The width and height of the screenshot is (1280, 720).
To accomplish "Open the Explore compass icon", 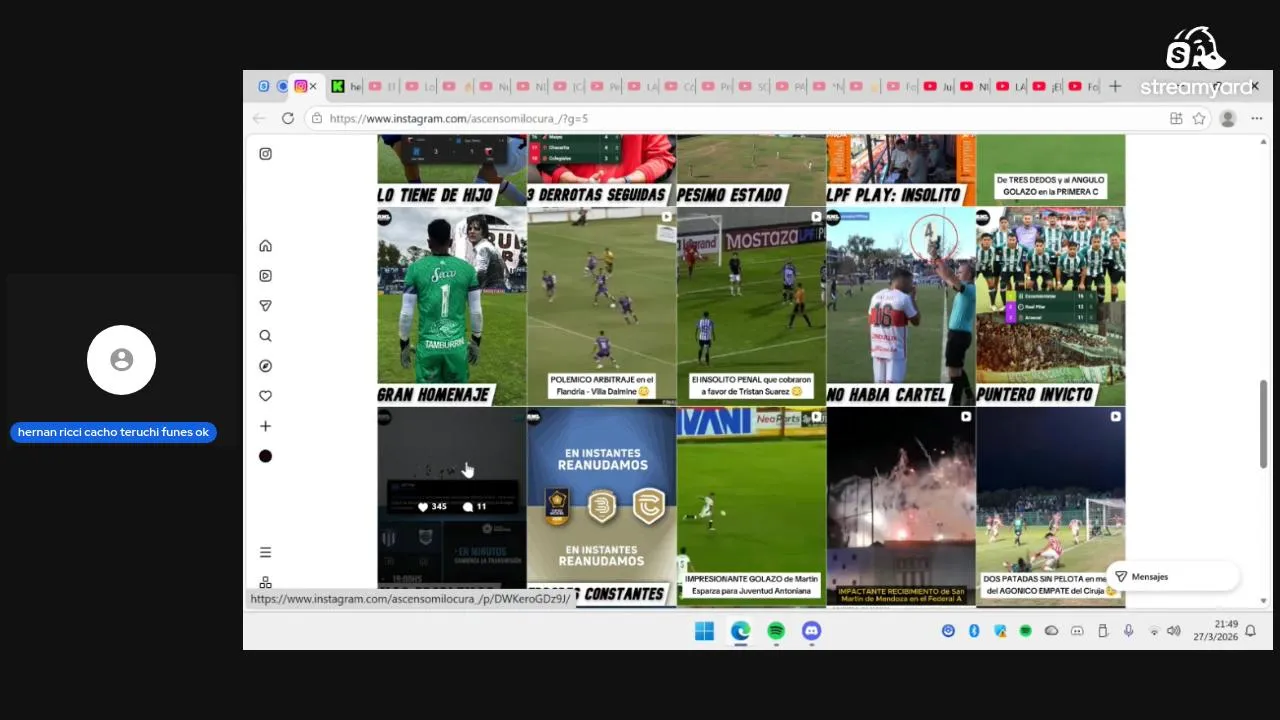I will click(x=265, y=366).
